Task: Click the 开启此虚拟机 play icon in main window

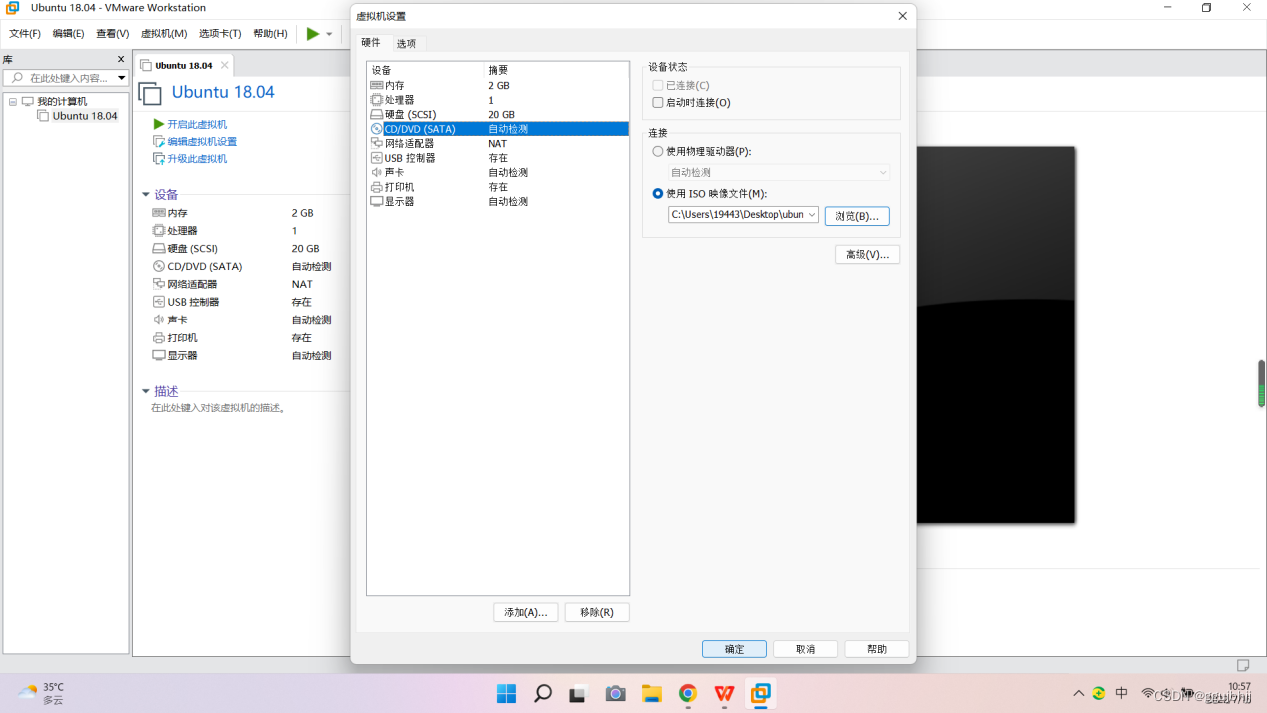Action: click(158, 124)
